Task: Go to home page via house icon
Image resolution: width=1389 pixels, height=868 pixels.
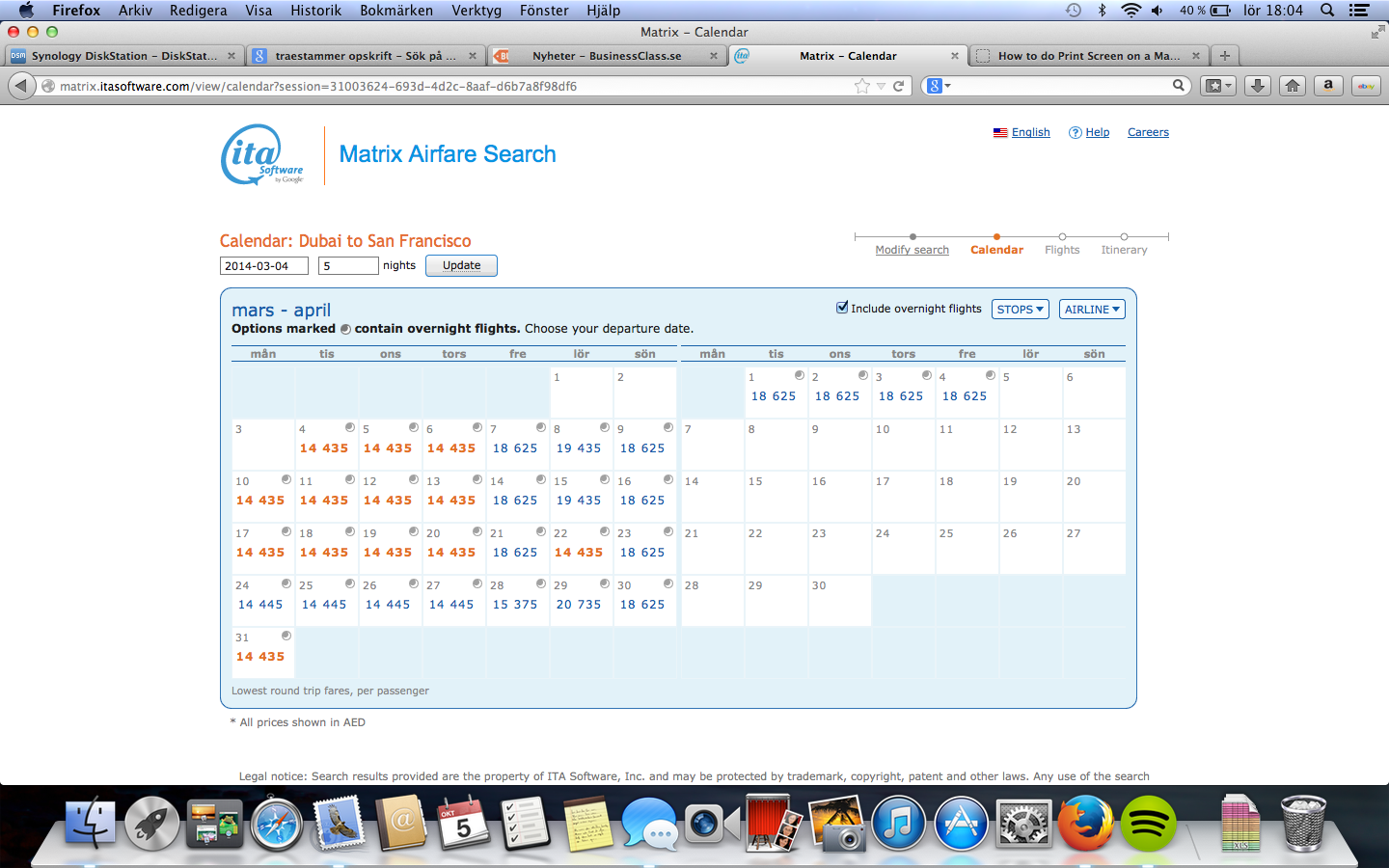Action: pos(1293,86)
